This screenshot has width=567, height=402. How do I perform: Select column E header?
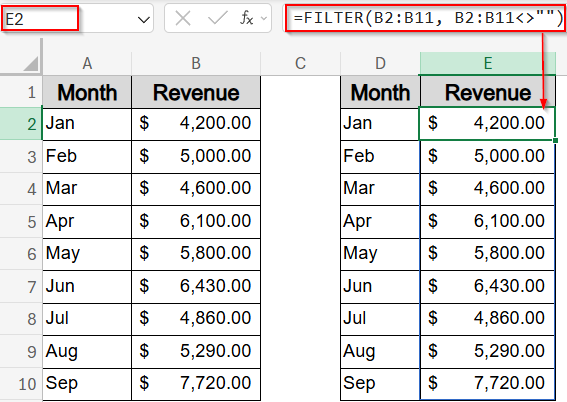pyautogui.click(x=488, y=64)
